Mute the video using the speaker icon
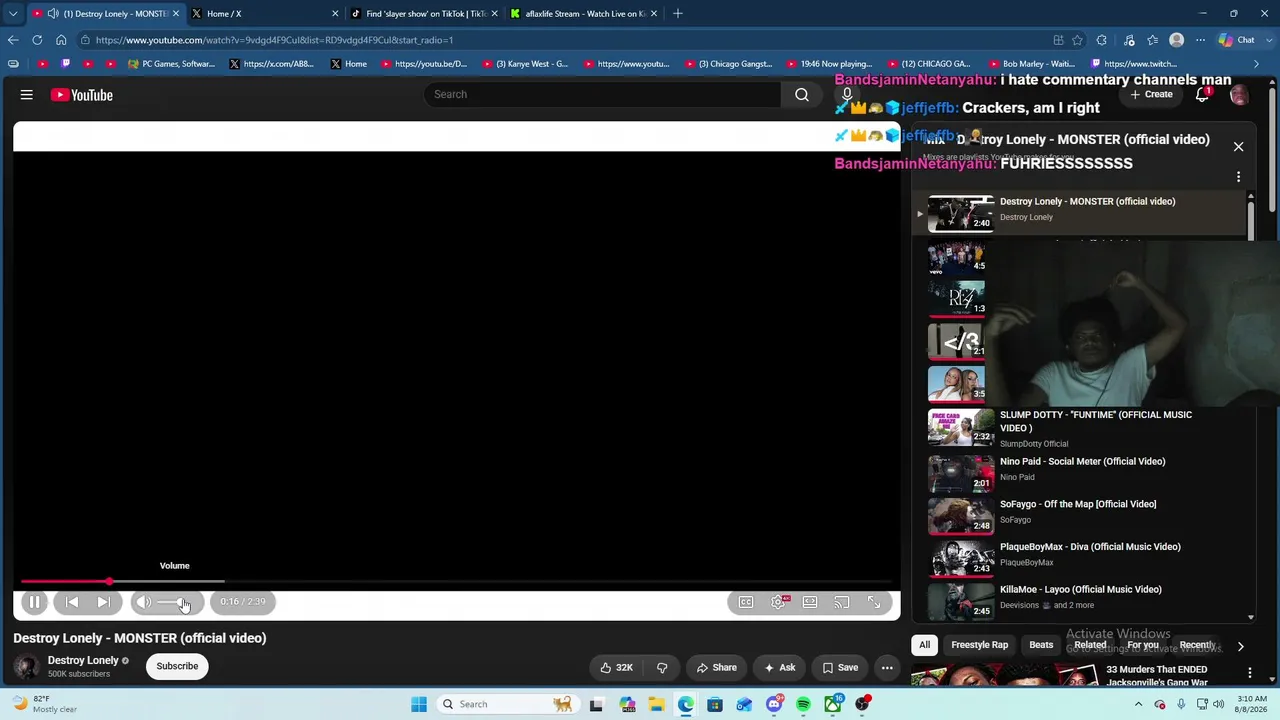The width and height of the screenshot is (1280, 720). [x=144, y=602]
